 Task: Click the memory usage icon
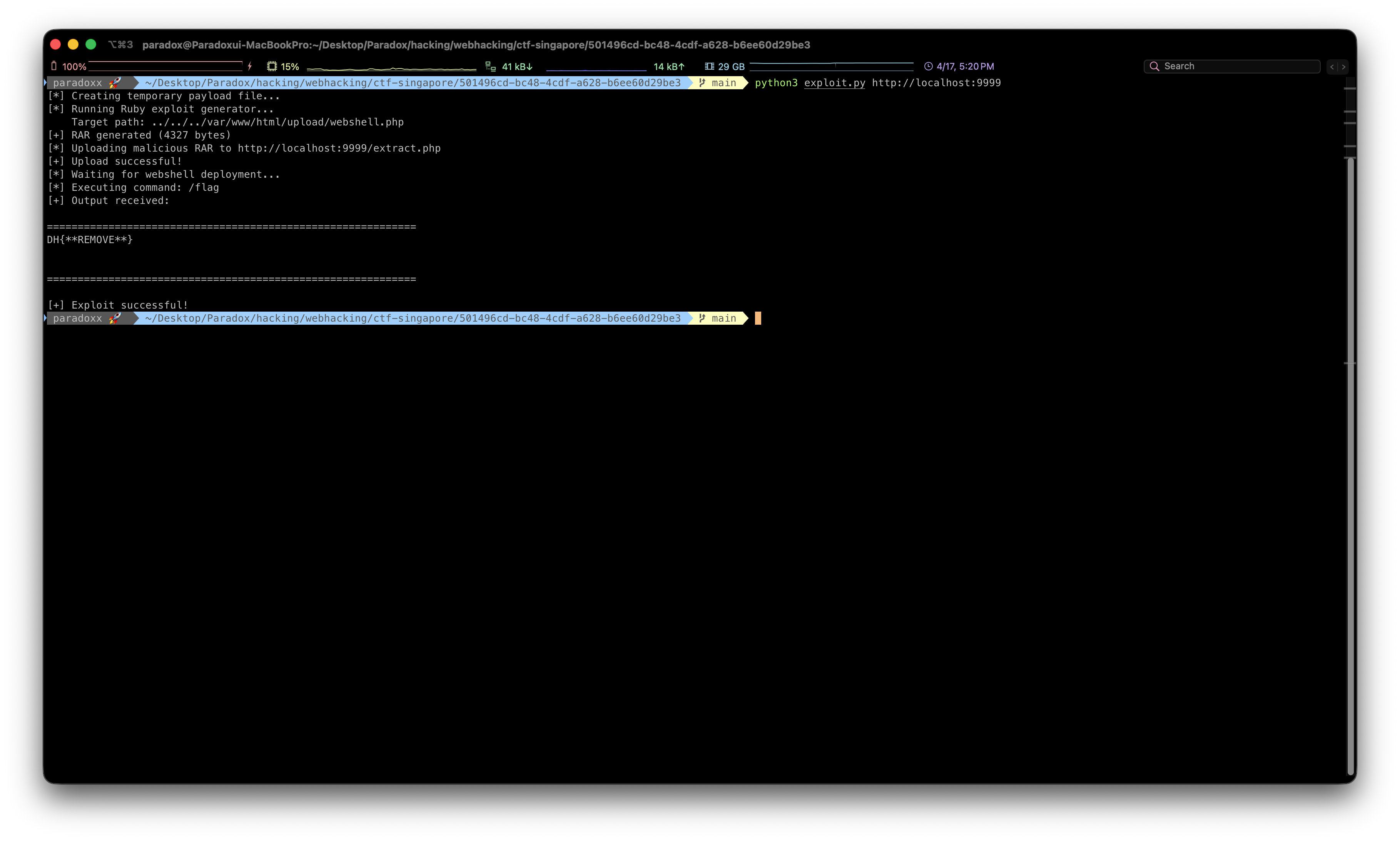click(709, 66)
